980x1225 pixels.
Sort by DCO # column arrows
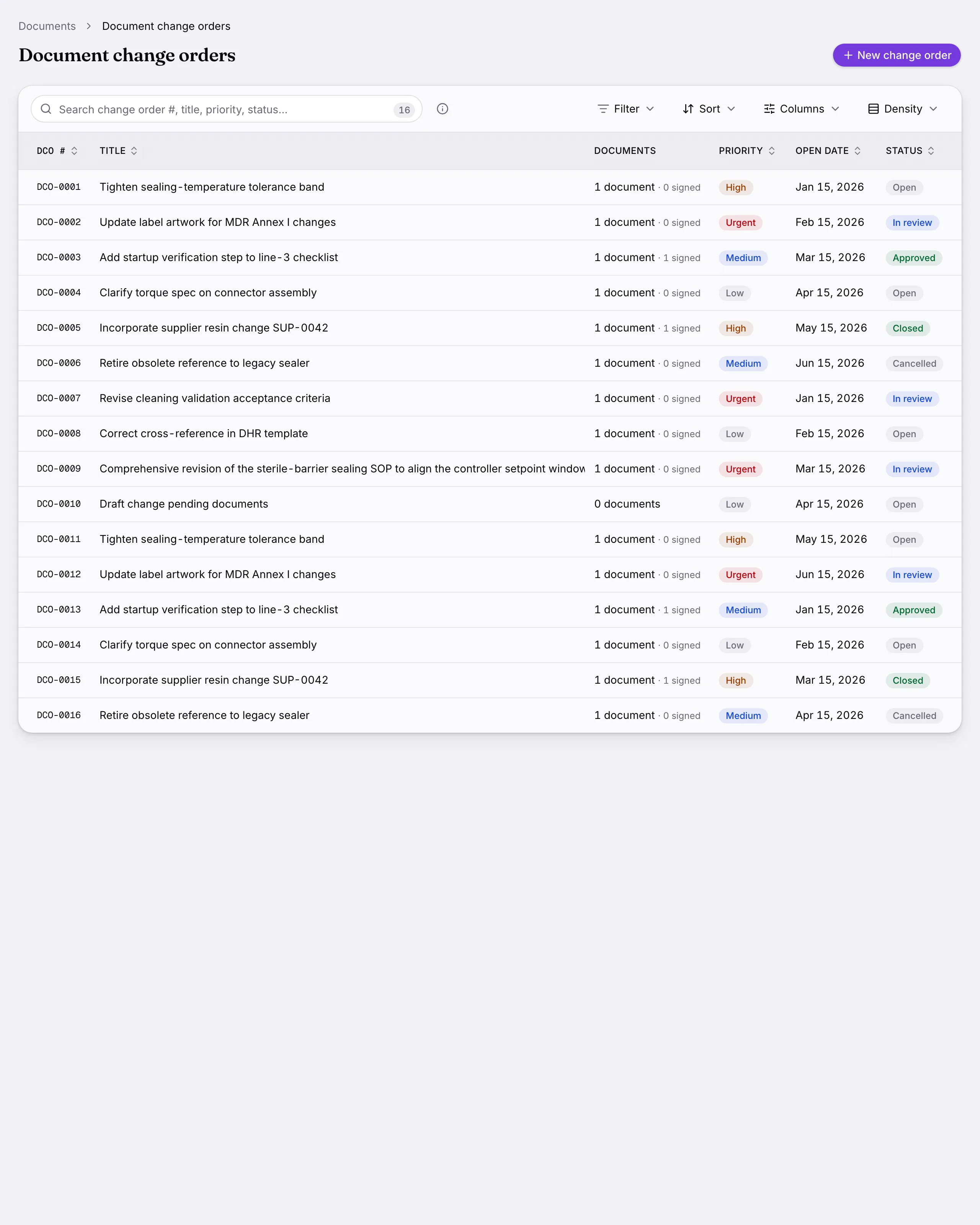coord(74,150)
